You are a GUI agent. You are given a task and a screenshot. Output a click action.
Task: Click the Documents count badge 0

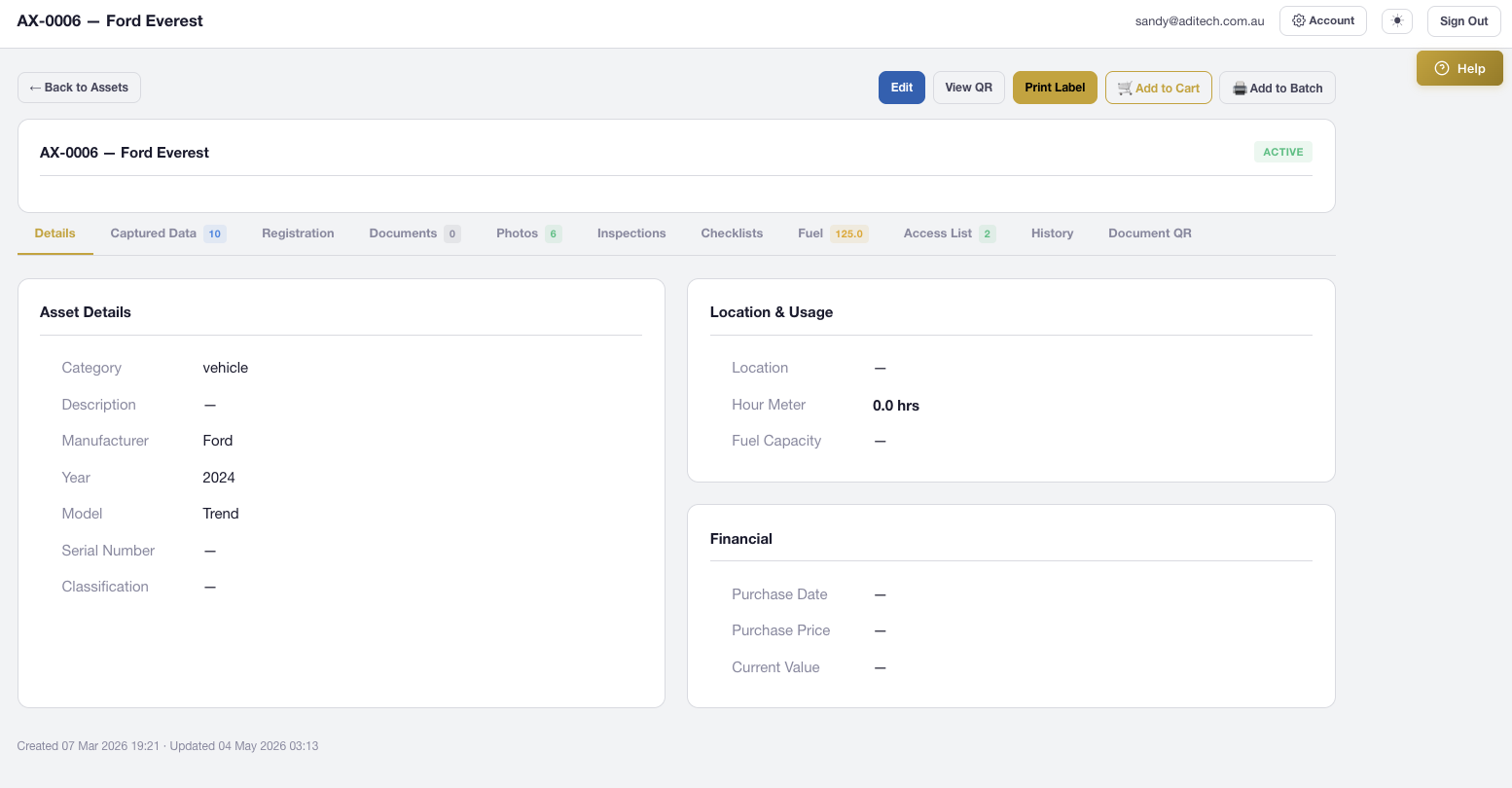(x=452, y=233)
